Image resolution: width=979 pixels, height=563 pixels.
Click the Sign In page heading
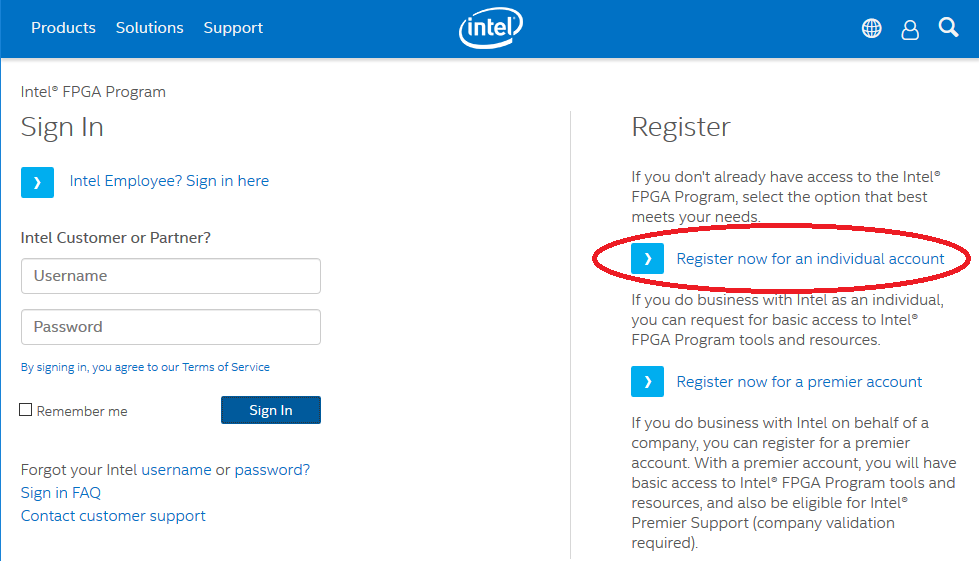point(62,127)
